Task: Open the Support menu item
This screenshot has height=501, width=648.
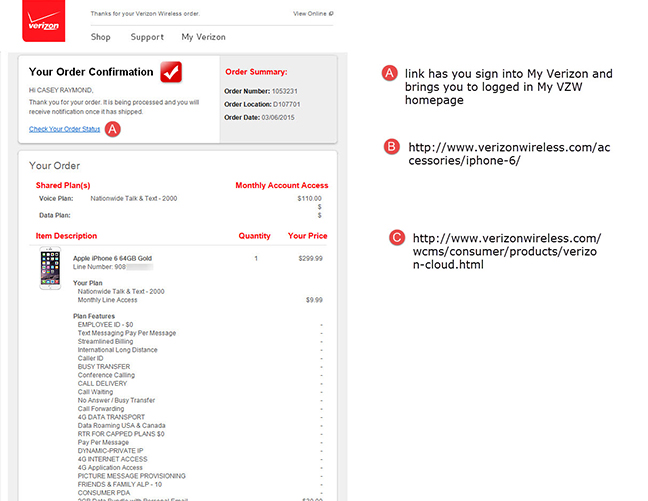Action: 147,37
